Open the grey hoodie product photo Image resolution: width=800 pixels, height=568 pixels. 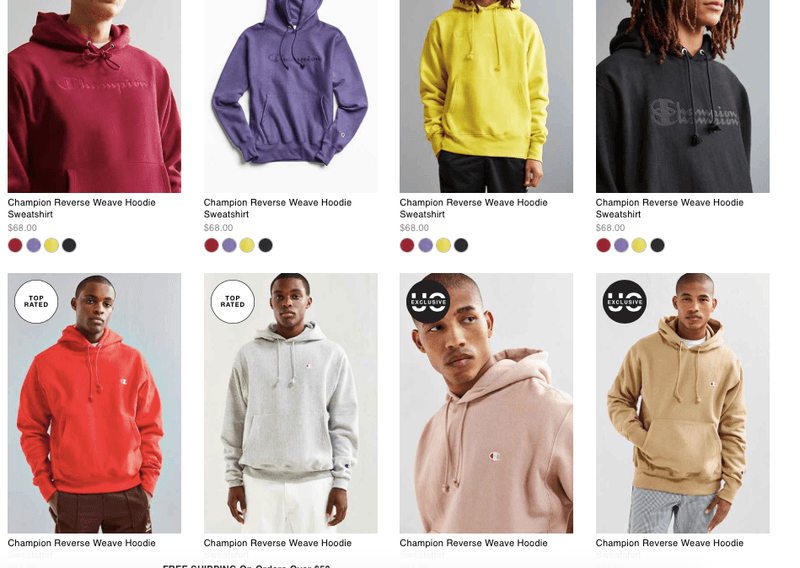(291, 403)
